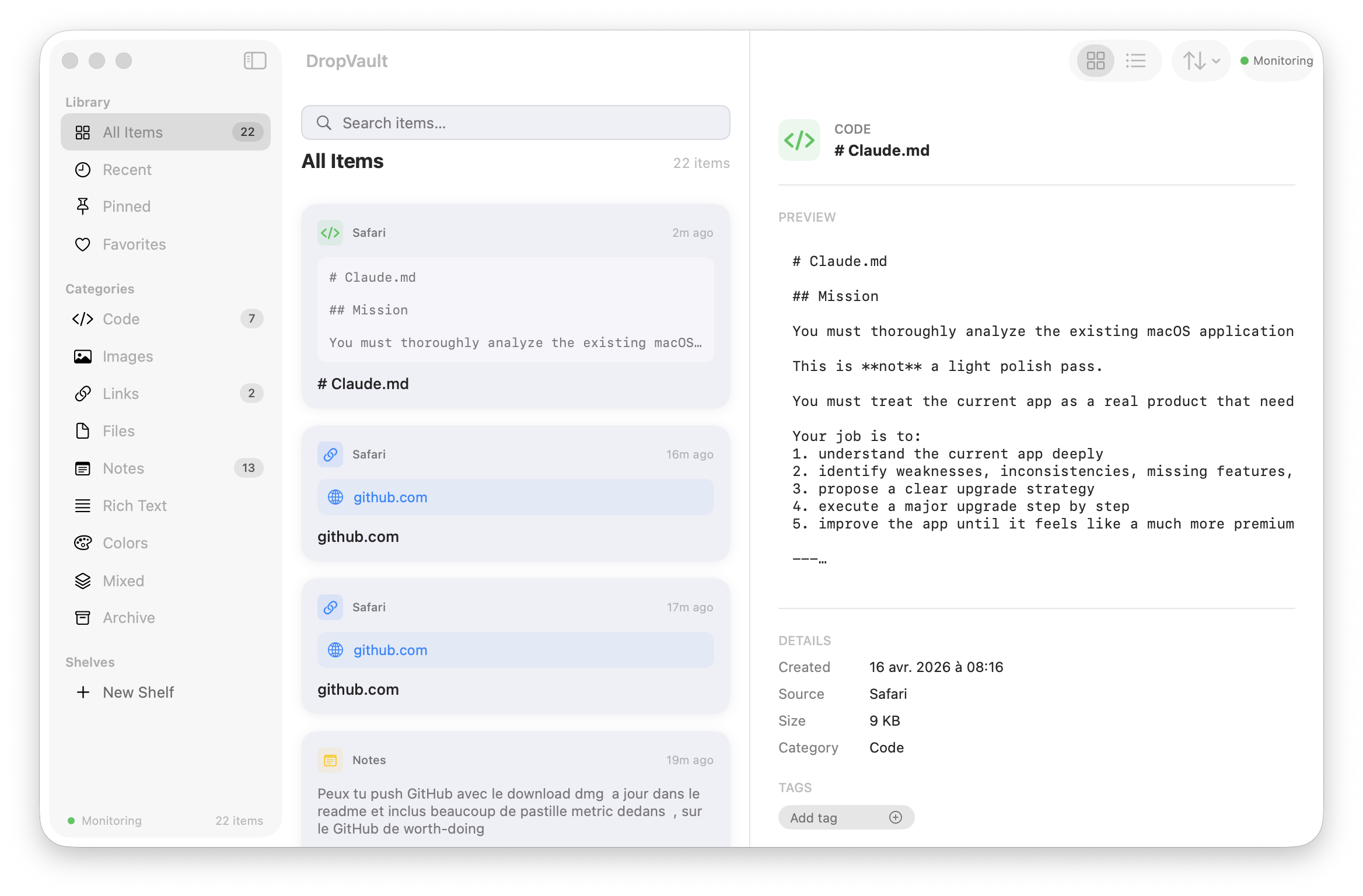This screenshot has width=1363, height=896.
Task: Toggle the sidebar visibility
Action: pyautogui.click(x=254, y=60)
